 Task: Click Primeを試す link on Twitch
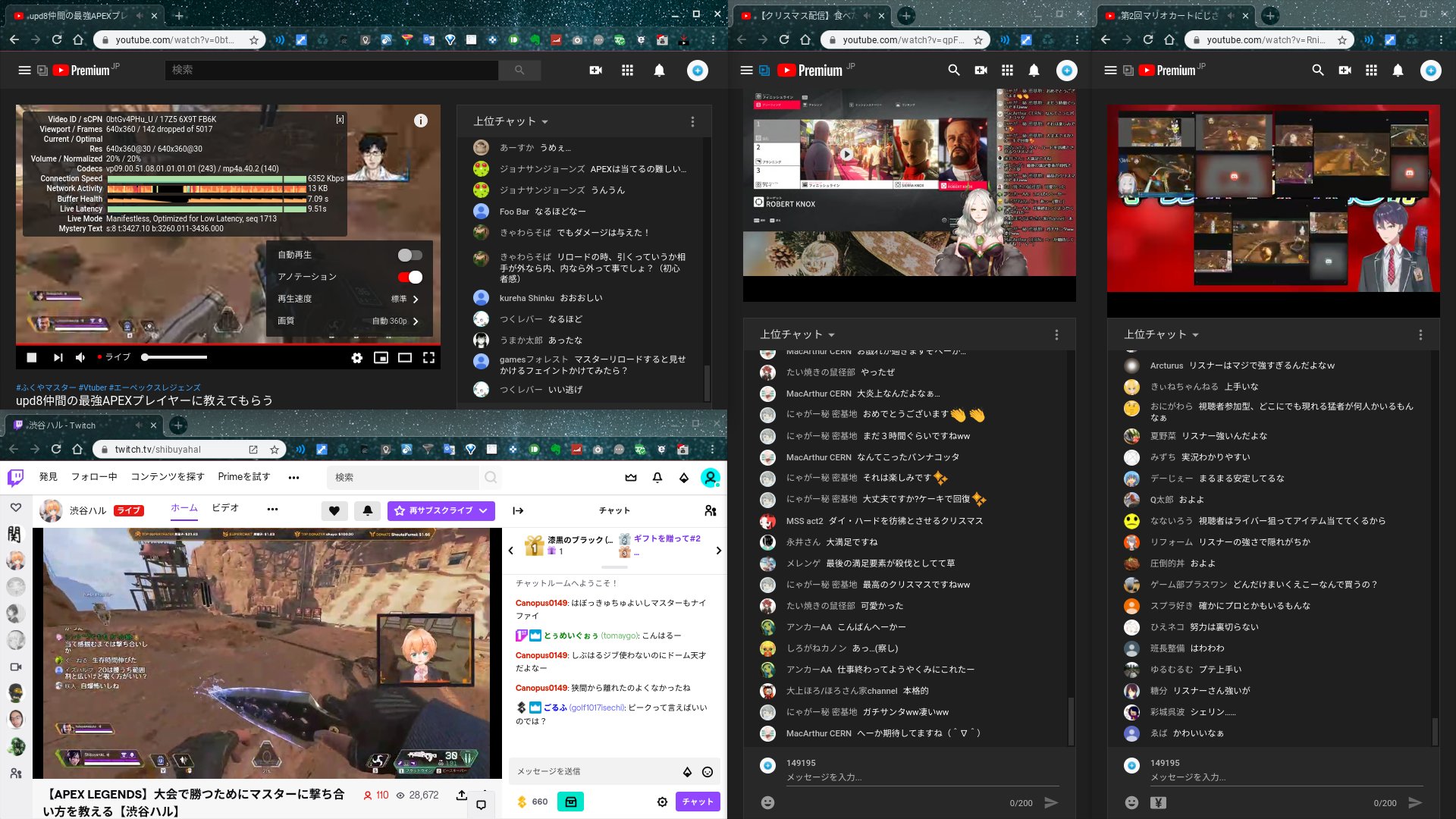(x=244, y=477)
